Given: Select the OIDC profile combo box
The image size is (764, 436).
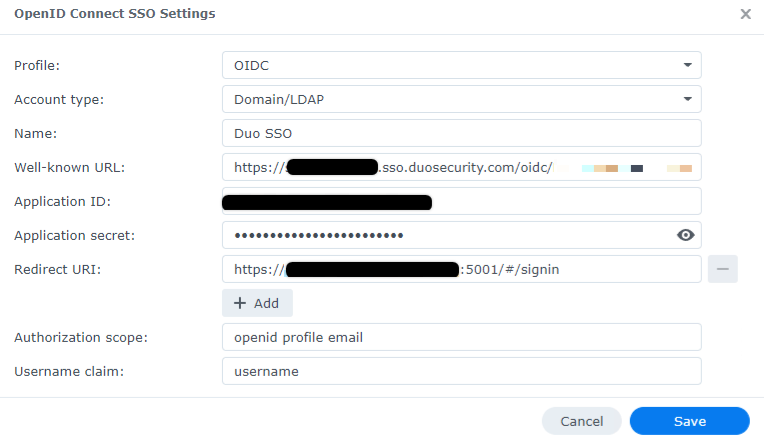Looking at the screenshot, I should 461,65.
